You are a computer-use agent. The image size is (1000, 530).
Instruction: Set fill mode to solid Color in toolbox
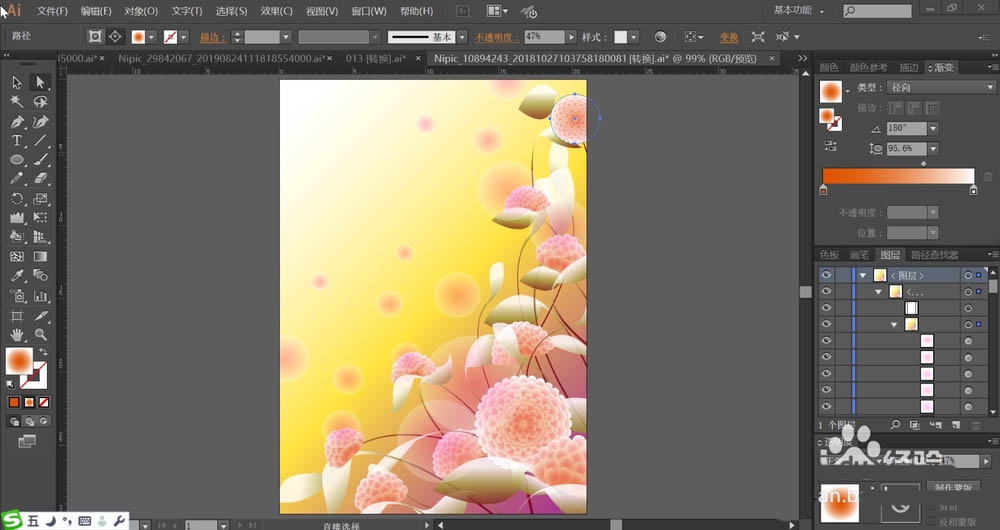(x=14, y=402)
